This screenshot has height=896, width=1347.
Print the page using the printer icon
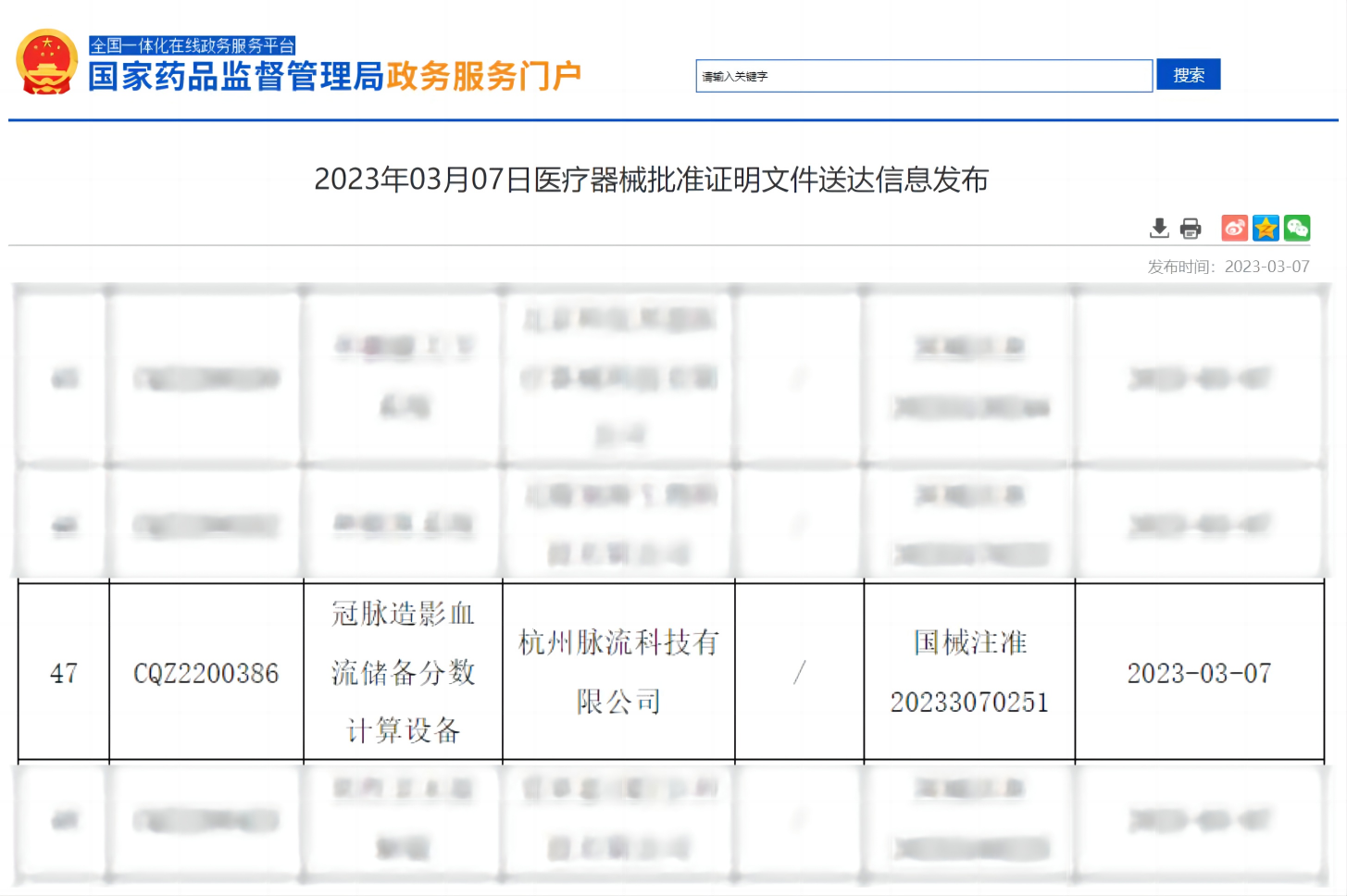click(x=1191, y=228)
